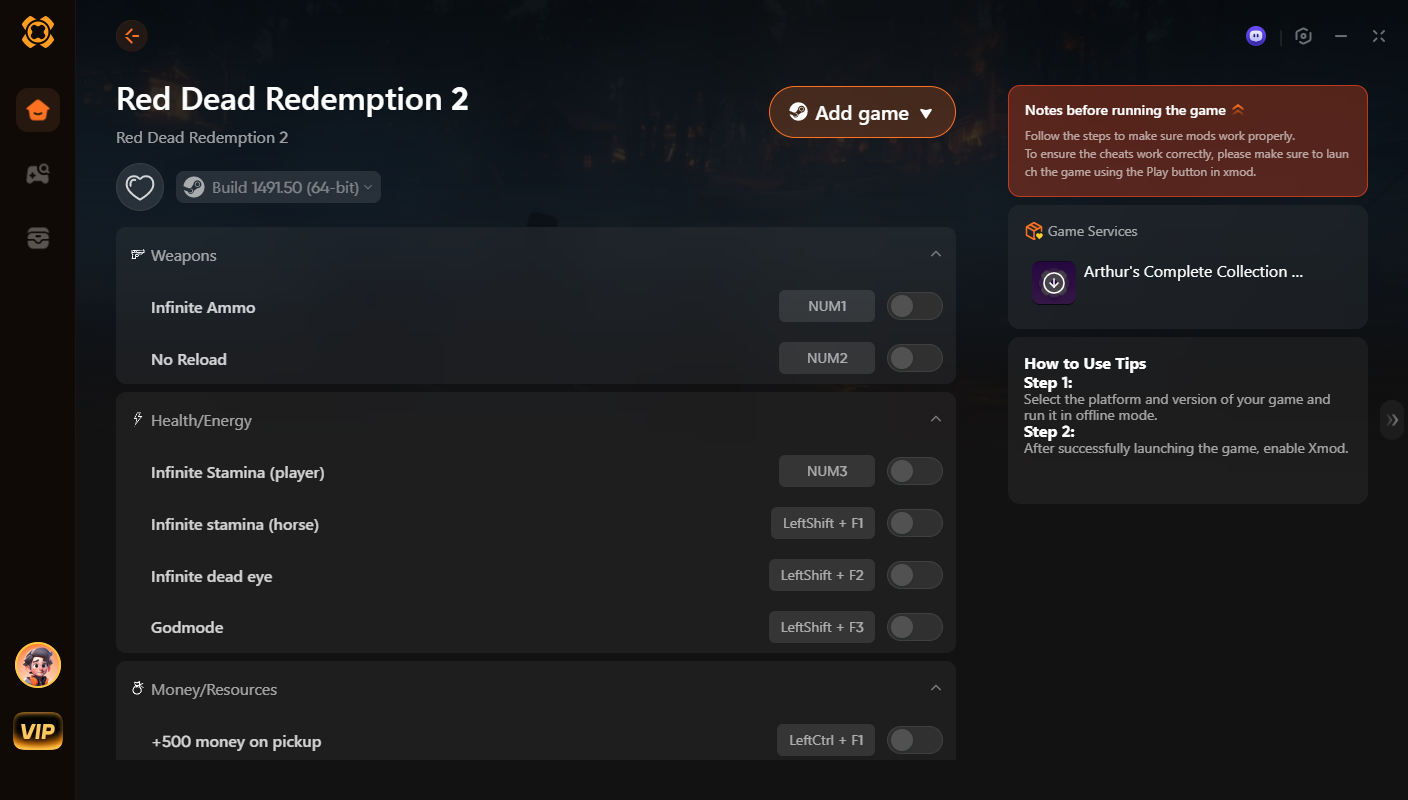This screenshot has width=1408, height=800.
Task: Click the Add game button
Action: pyautogui.click(x=861, y=112)
